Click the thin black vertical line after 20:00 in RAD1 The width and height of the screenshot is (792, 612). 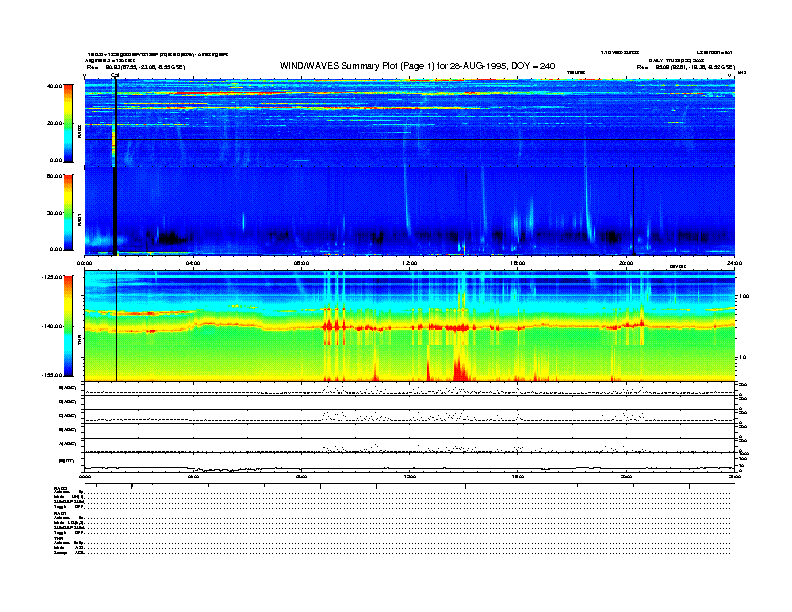[633, 211]
